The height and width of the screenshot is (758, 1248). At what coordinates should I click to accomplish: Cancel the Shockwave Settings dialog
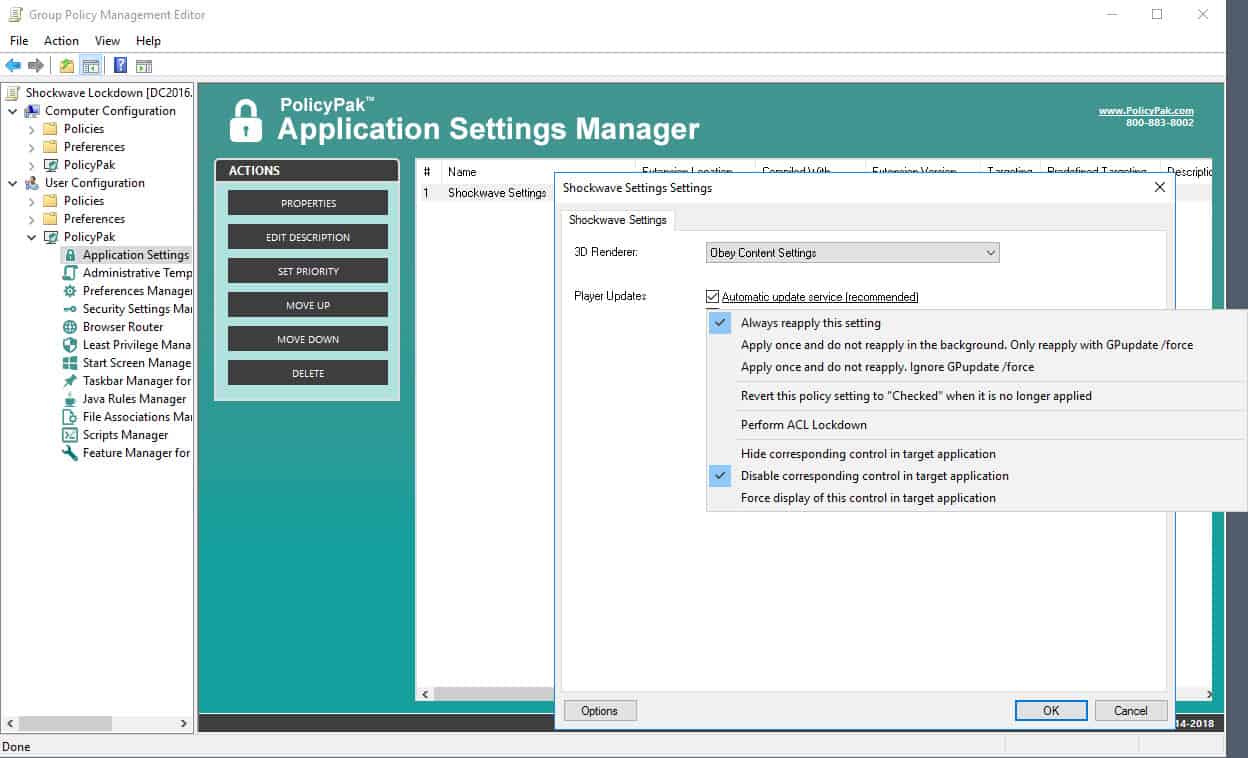click(1131, 711)
